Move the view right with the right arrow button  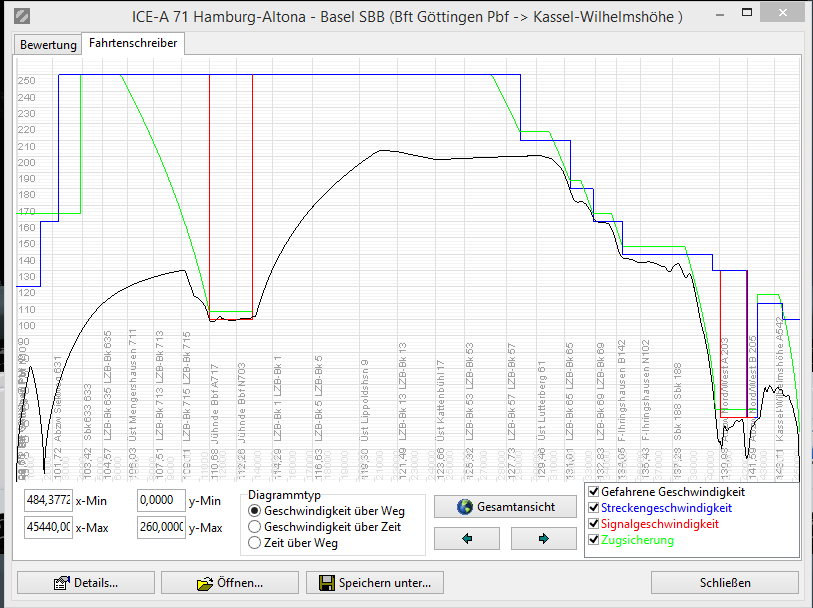coord(543,539)
